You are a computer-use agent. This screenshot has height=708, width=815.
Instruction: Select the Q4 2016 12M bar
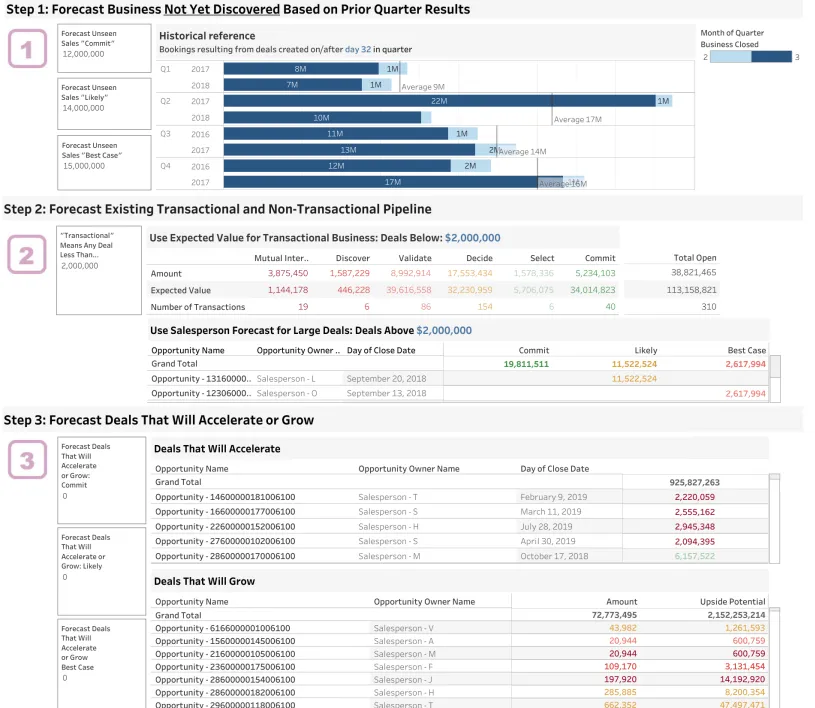coord(337,166)
